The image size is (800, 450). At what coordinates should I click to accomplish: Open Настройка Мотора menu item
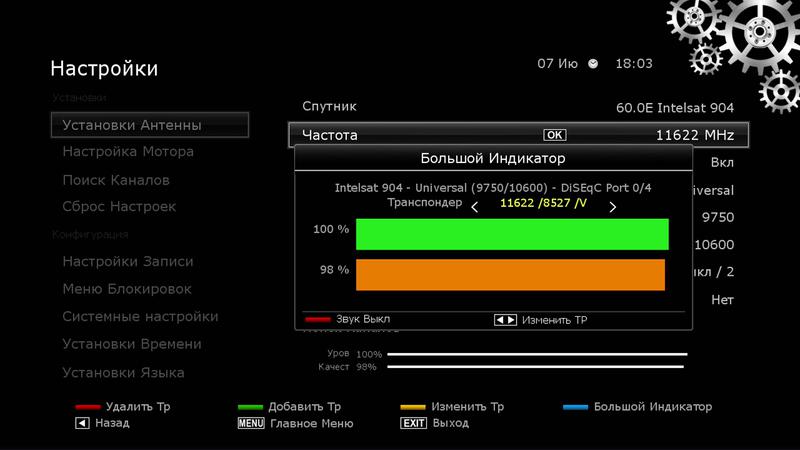click(128, 152)
